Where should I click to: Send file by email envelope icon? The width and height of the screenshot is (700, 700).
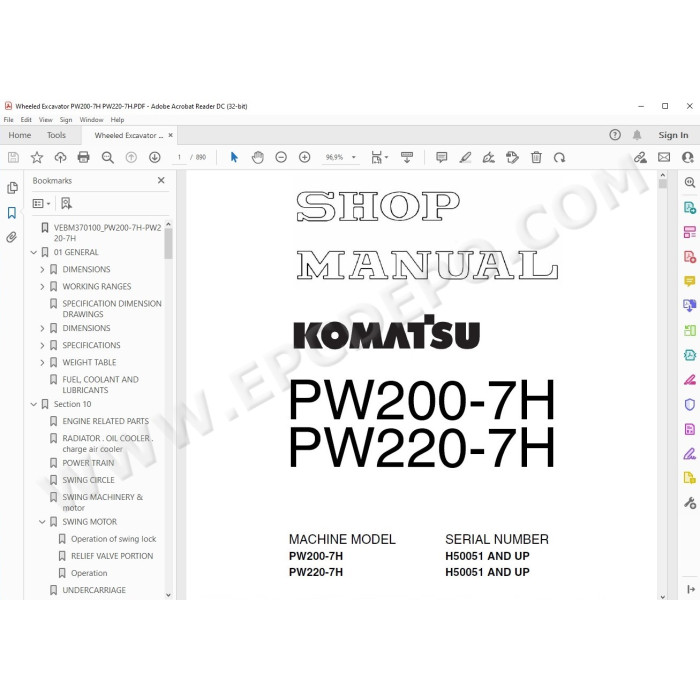664,157
